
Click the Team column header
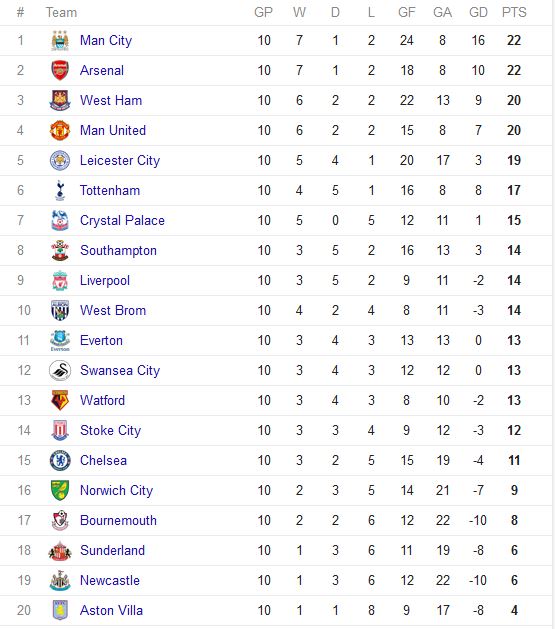61,12
